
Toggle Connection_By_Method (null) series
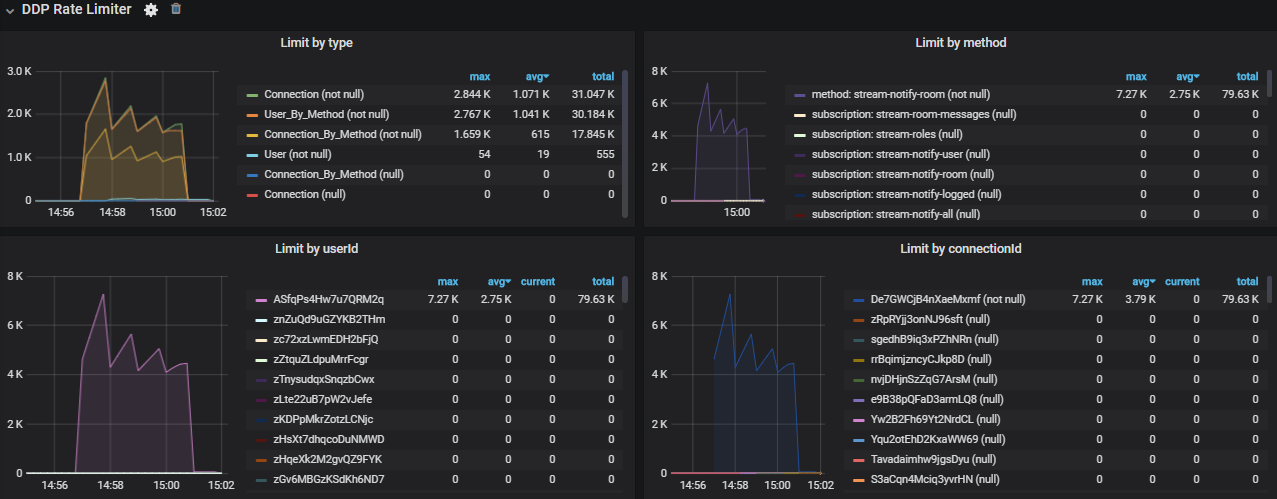(333, 174)
